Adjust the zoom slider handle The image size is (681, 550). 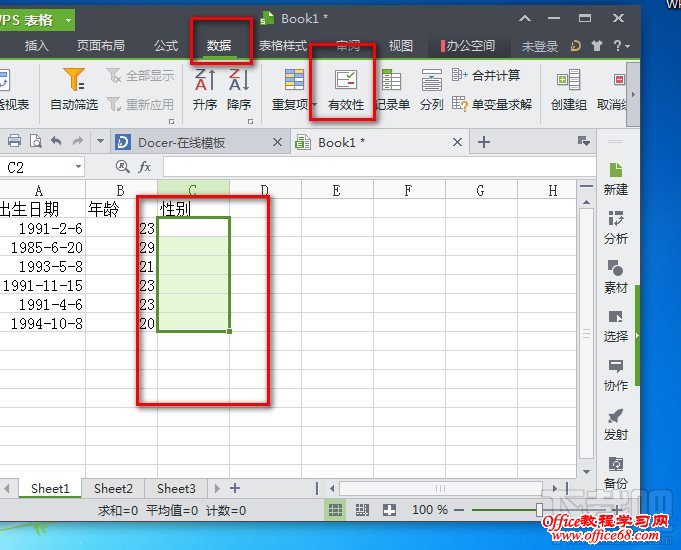coord(539,509)
